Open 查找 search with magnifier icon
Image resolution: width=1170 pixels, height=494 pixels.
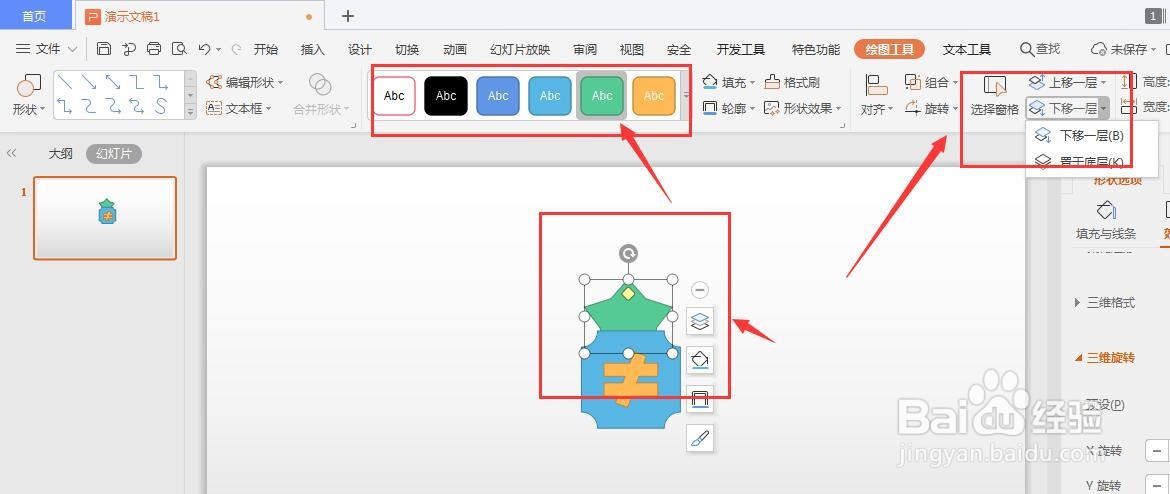[x=1039, y=49]
